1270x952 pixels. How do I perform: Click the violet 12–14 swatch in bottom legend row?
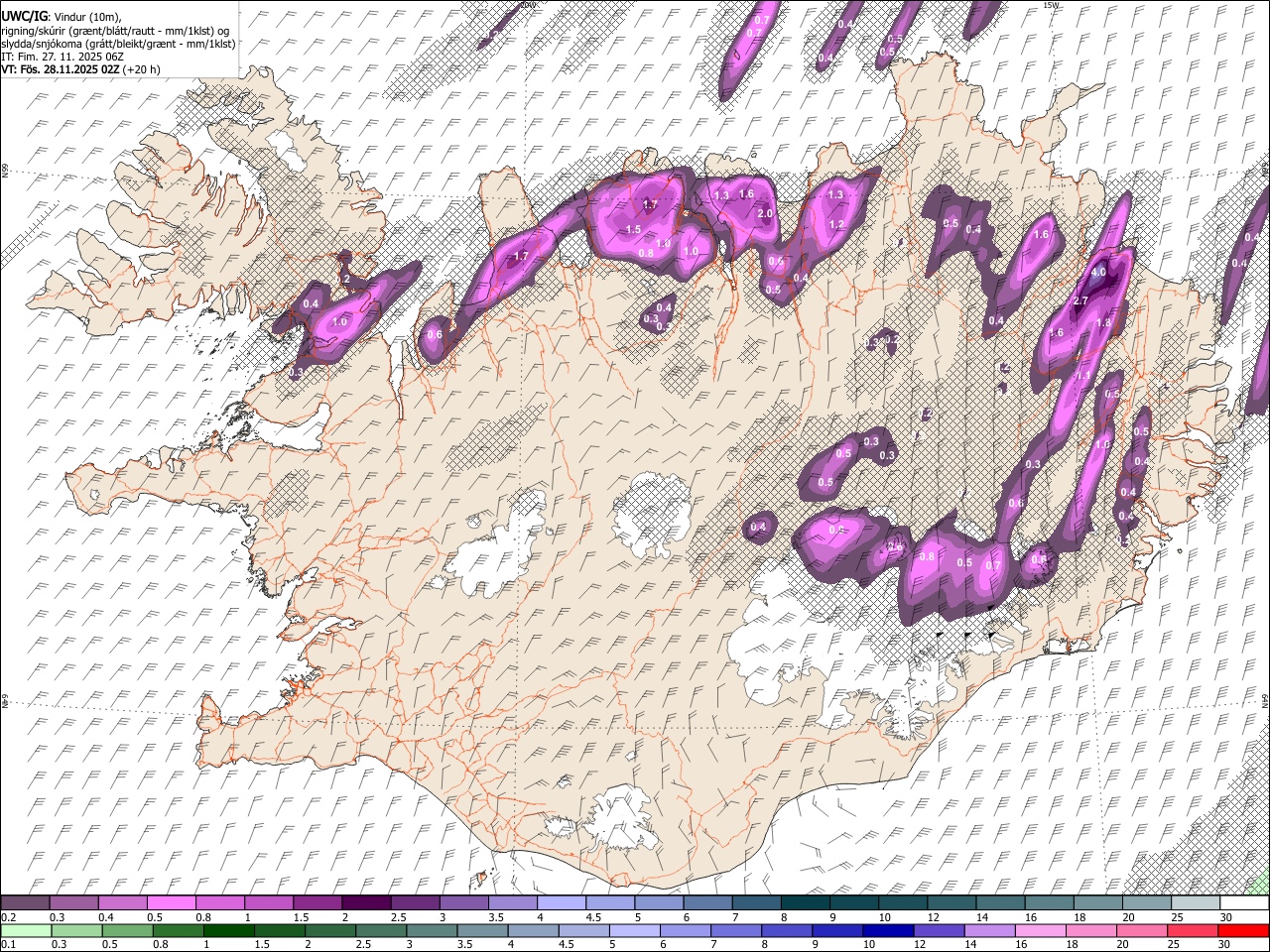(940, 931)
